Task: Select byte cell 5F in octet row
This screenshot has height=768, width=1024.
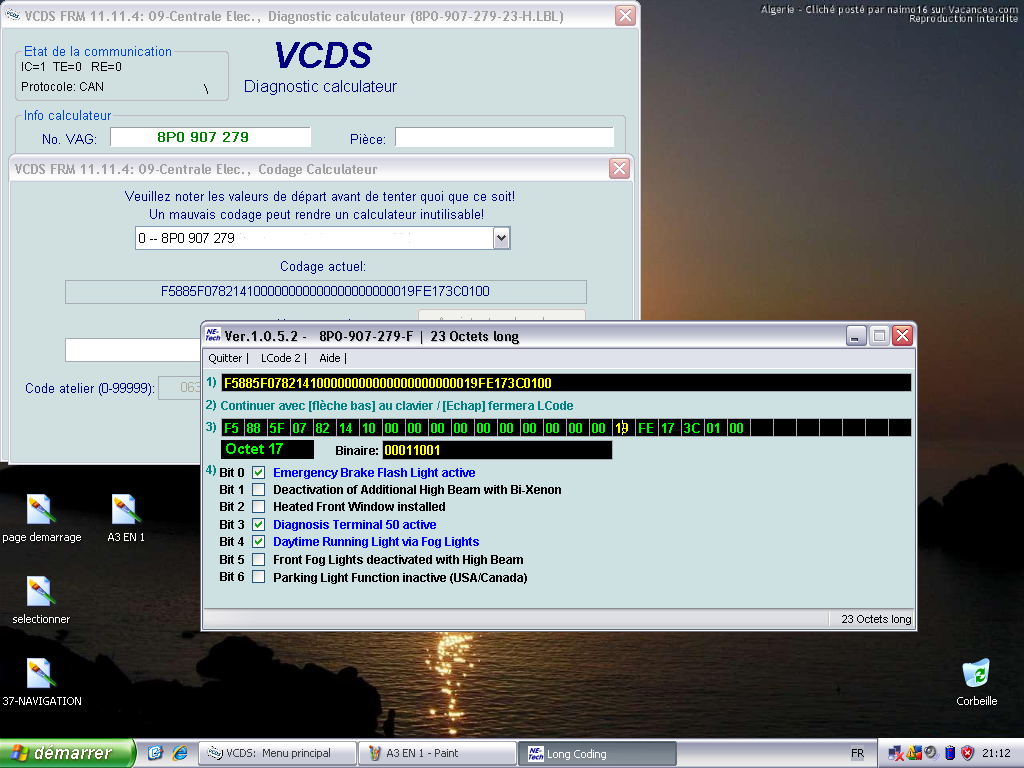Action: click(278, 428)
